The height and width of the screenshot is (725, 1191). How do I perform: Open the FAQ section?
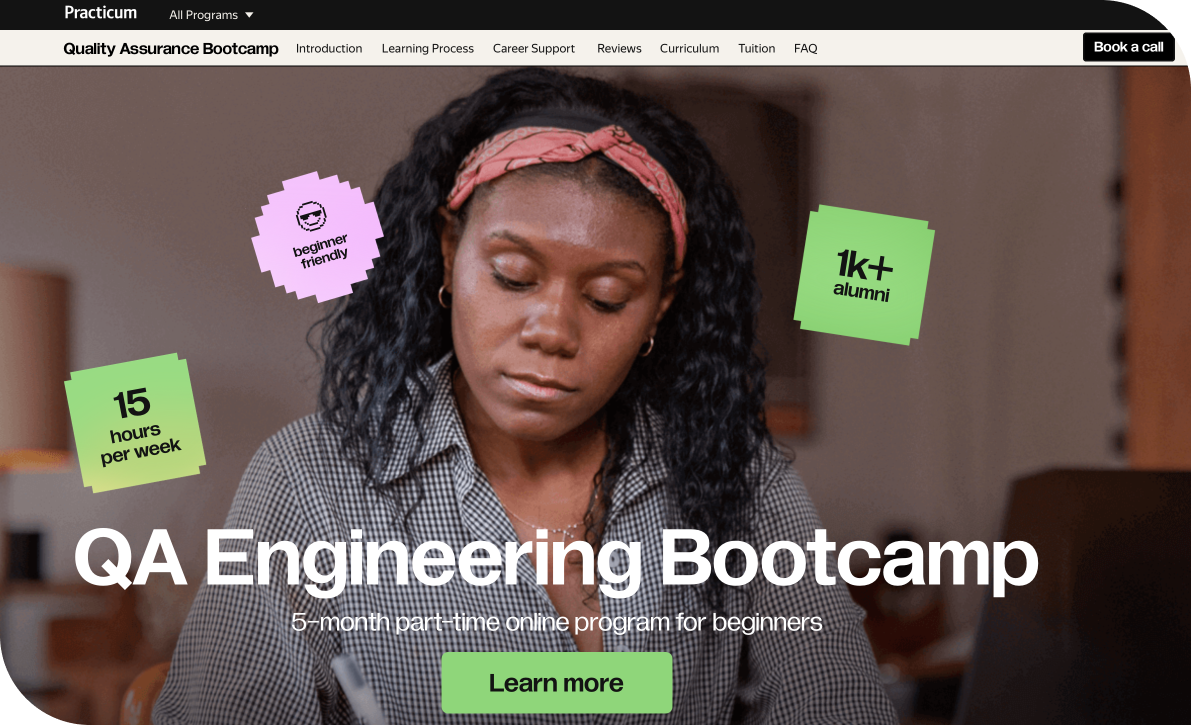pyautogui.click(x=805, y=48)
